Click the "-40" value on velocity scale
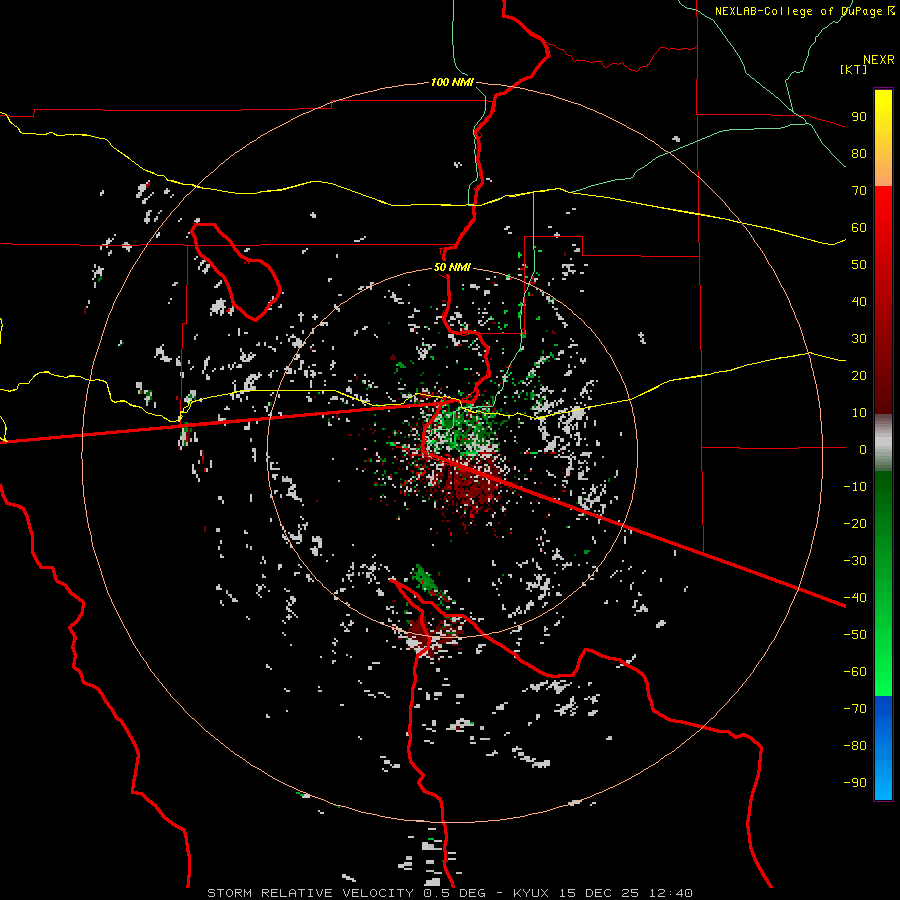The width and height of the screenshot is (900, 900). click(x=855, y=598)
